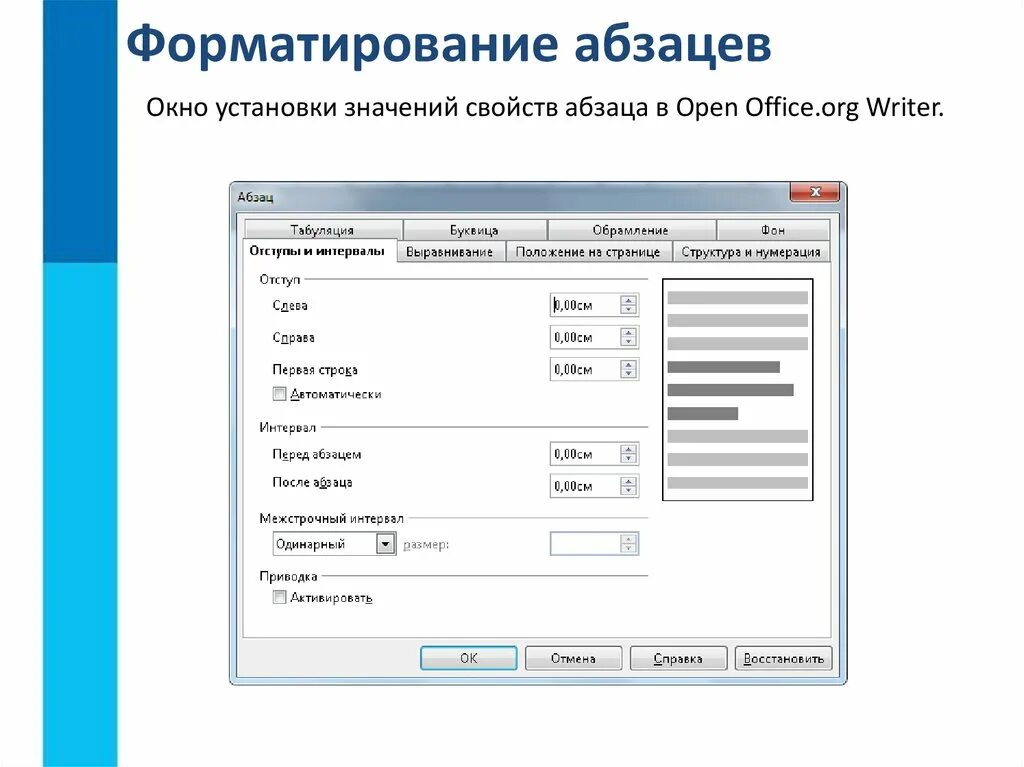
Task: Go to Положение на странице tab
Action: tap(588, 252)
